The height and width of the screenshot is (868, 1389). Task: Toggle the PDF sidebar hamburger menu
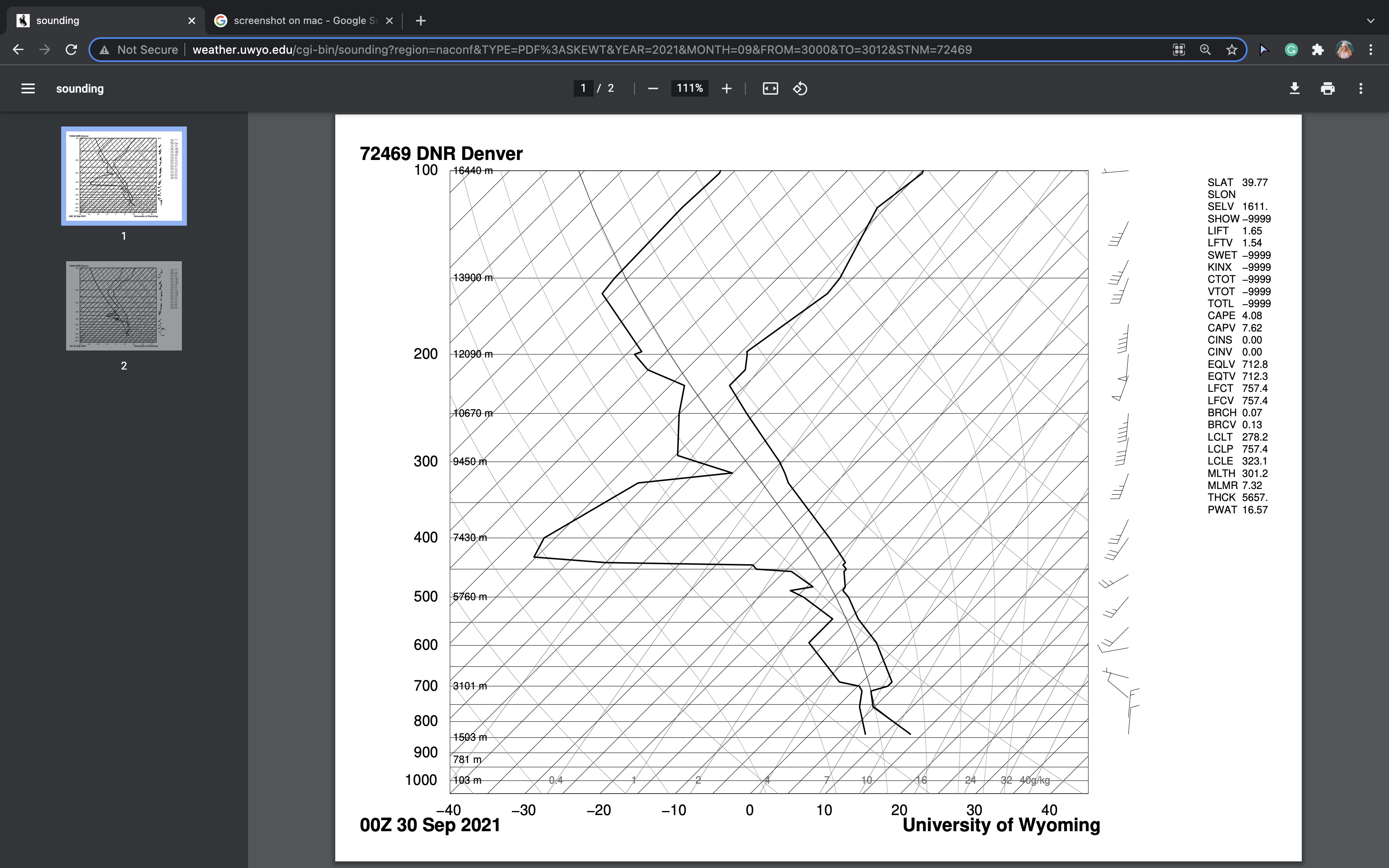click(x=28, y=88)
